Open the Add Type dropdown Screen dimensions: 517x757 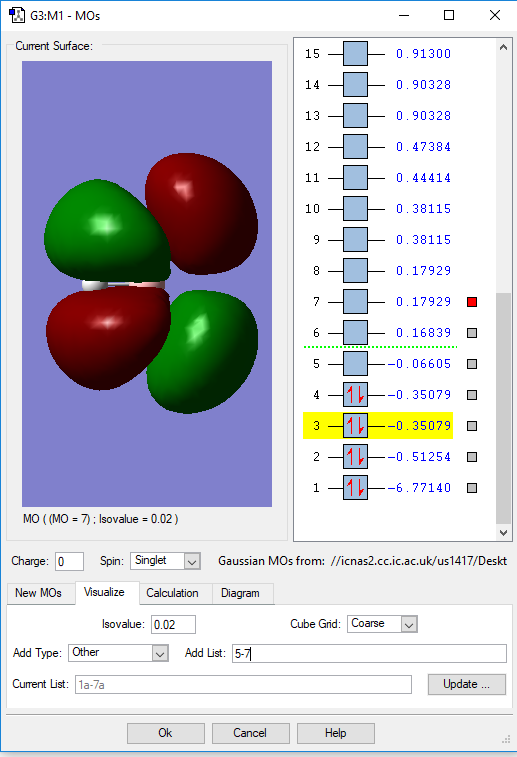point(118,653)
